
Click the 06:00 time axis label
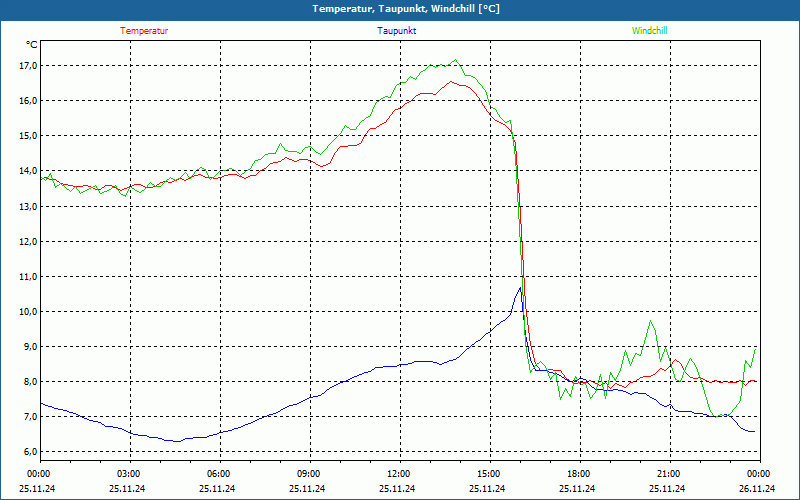[x=219, y=474]
